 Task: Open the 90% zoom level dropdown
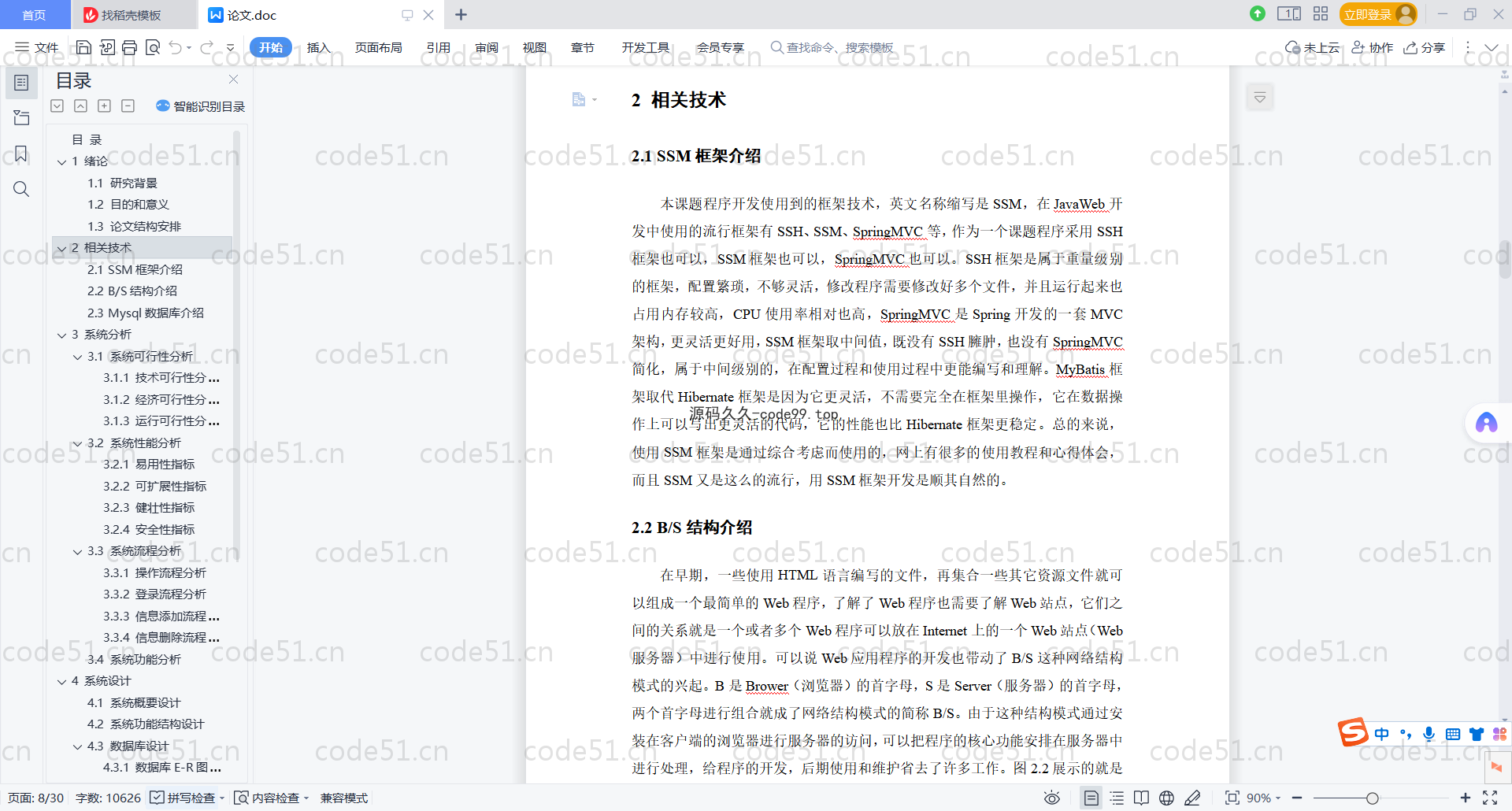[x=1264, y=798]
